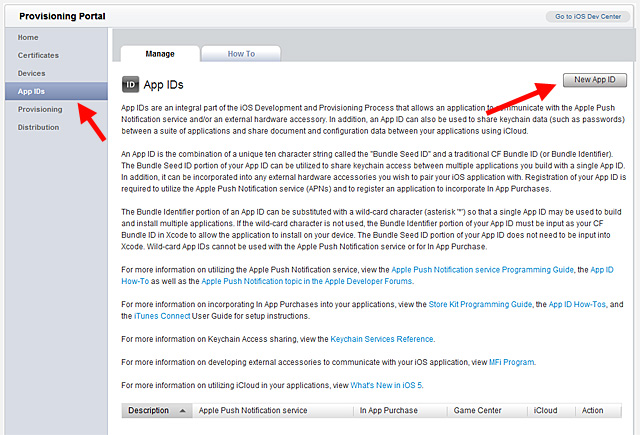The height and width of the screenshot is (435, 640).
Task: Select App IDs sidebar item
Action: point(32,91)
